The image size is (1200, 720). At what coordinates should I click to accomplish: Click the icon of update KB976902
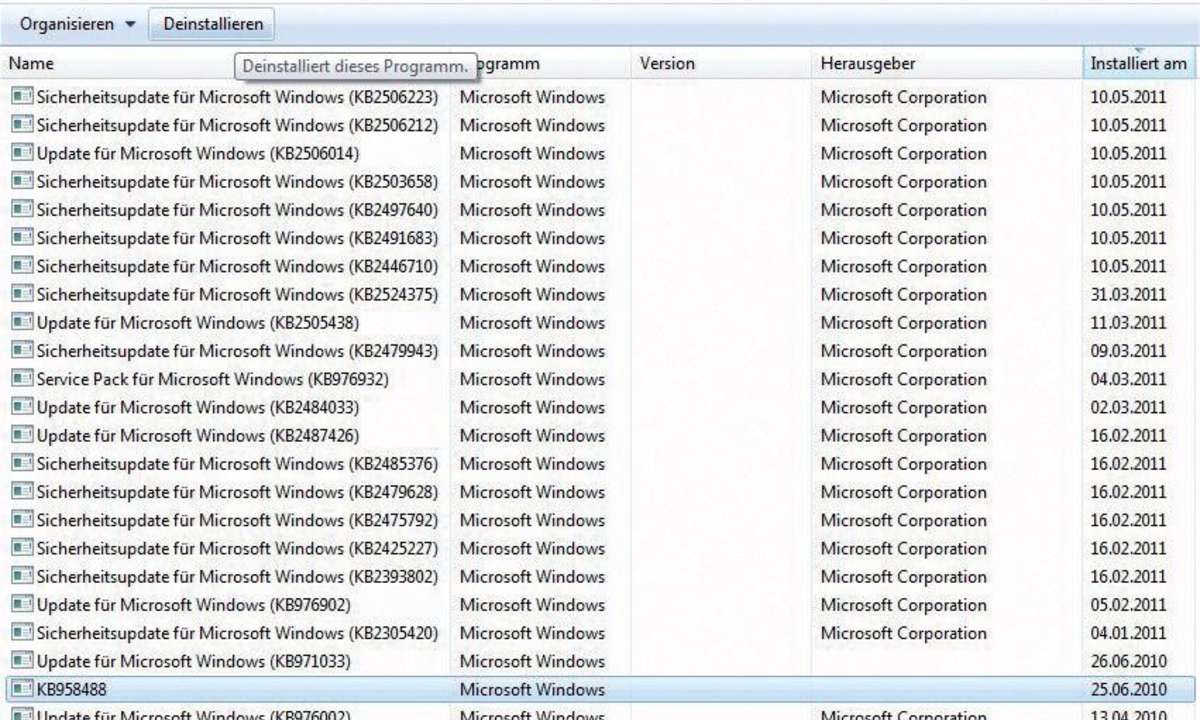22,604
